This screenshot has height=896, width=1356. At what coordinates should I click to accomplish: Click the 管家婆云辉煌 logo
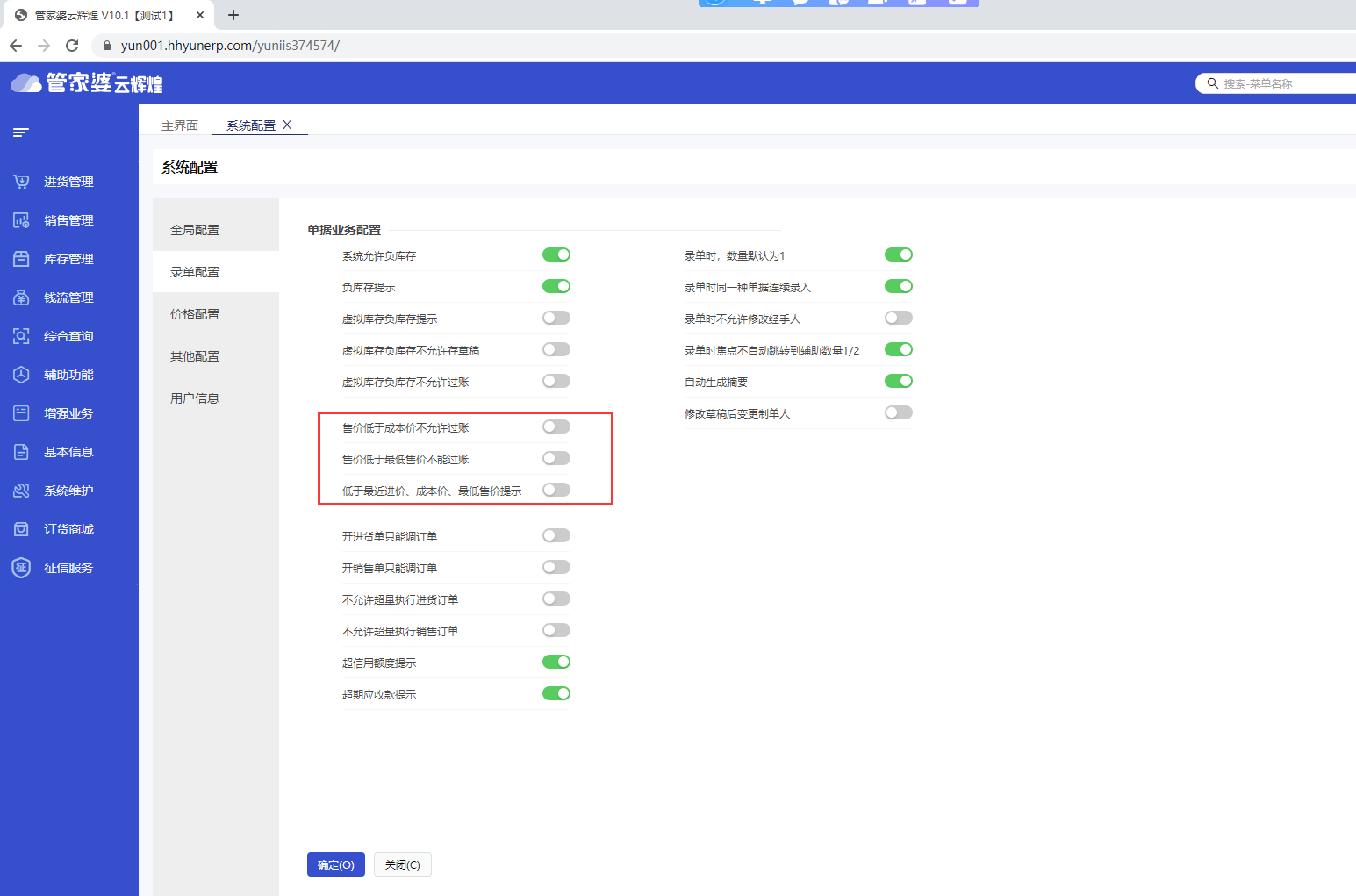tap(87, 83)
